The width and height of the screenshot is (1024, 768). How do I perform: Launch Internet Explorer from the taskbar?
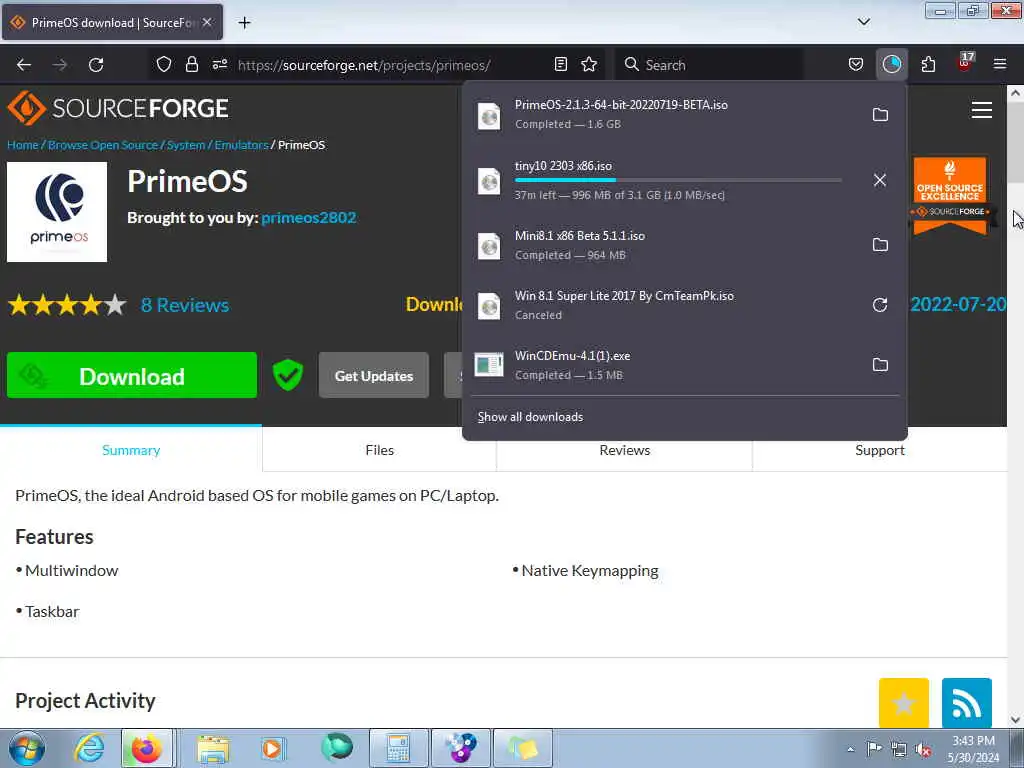click(89, 748)
